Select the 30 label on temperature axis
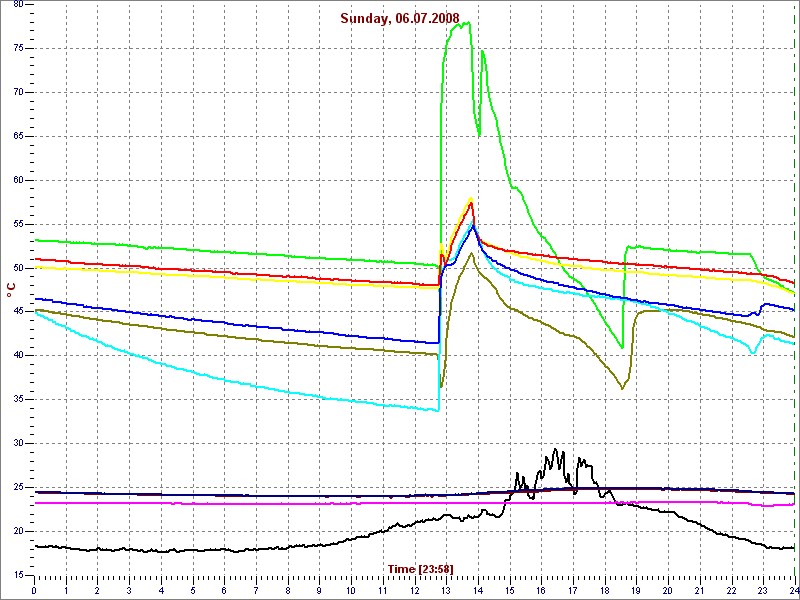The height and width of the screenshot is (600, 800). pos(18,443)
